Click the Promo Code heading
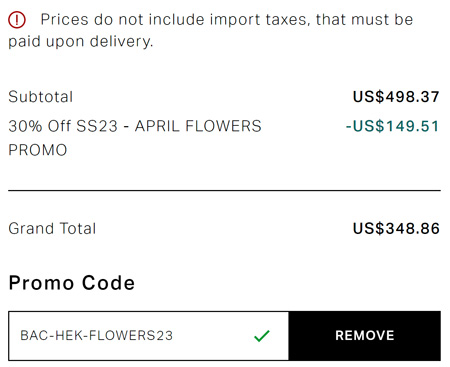The height and width of the screenshot is (367, 450). tap(72, 283)
